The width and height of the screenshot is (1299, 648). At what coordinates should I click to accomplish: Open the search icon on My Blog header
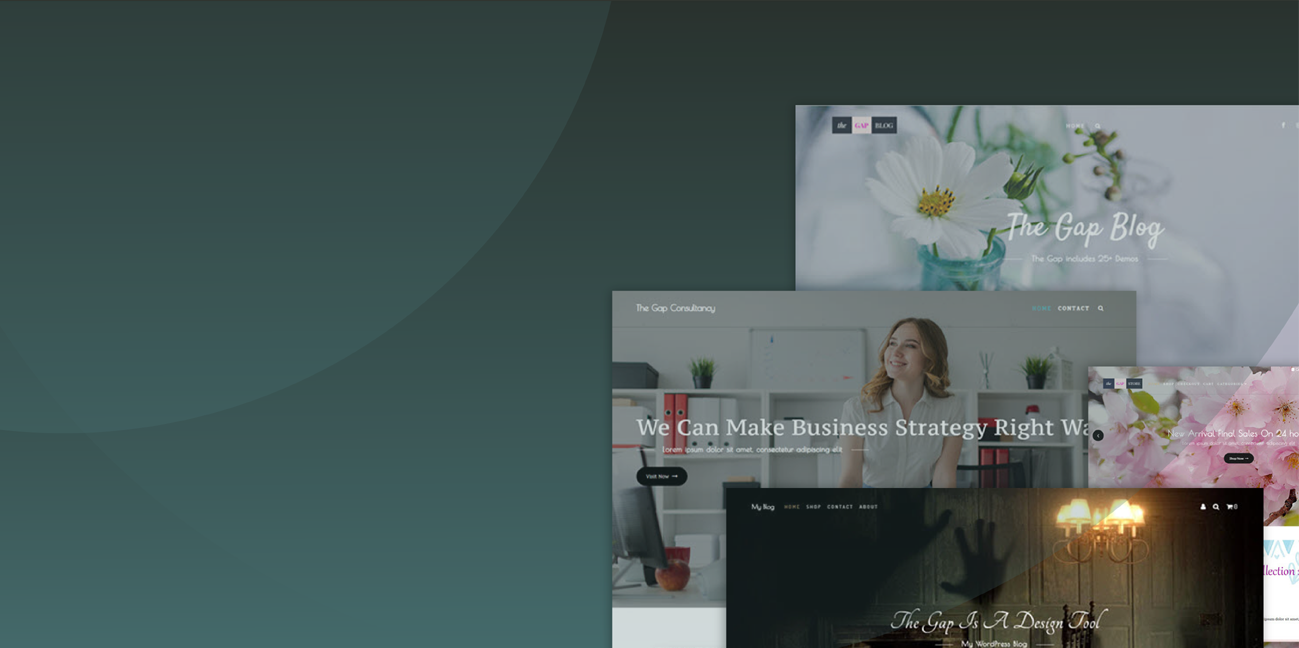pos(1216,507)
